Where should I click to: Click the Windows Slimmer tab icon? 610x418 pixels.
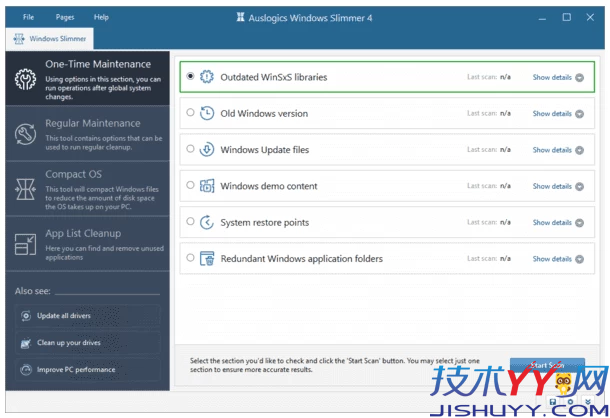point(19,39)
